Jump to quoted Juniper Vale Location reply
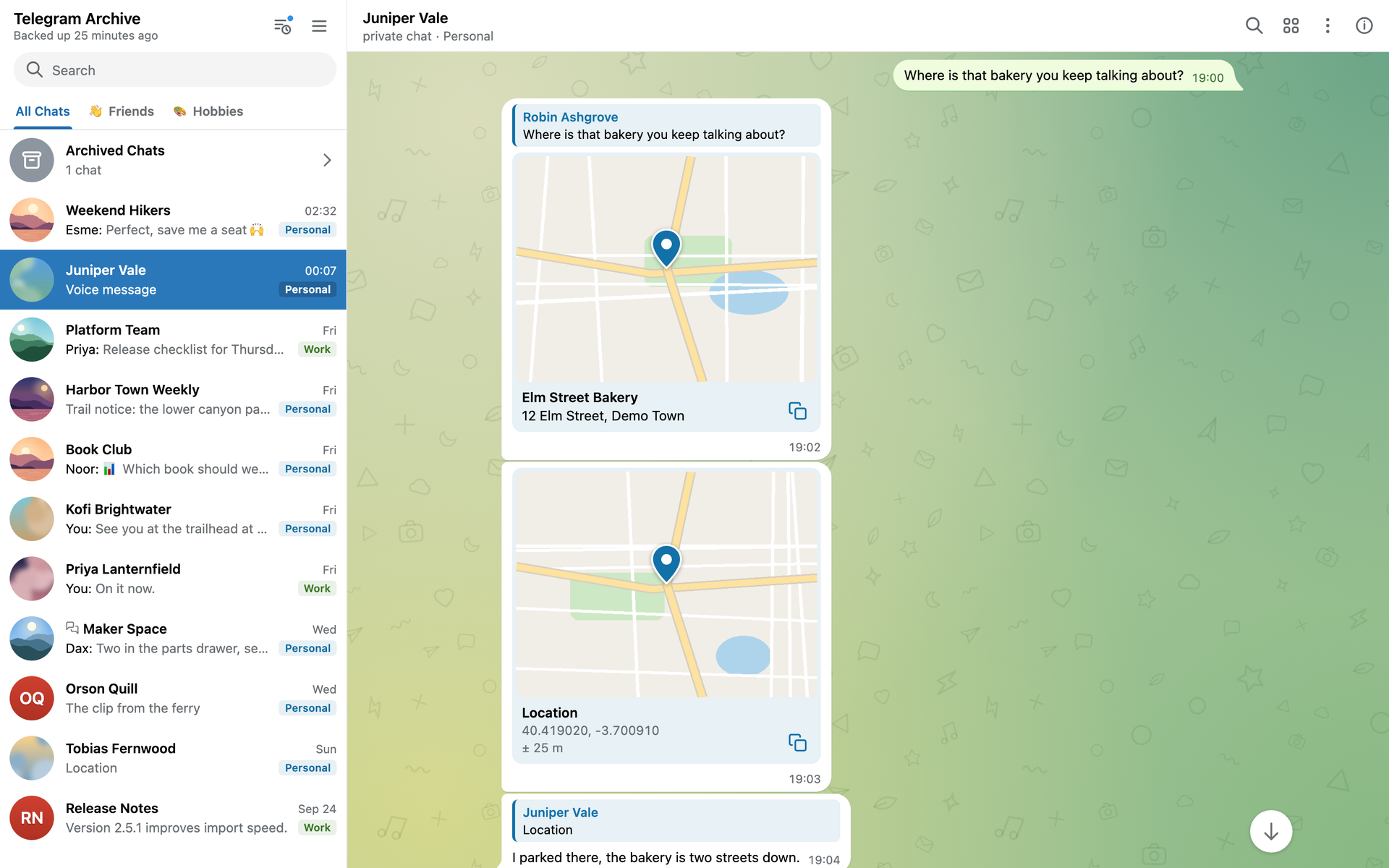This screenshot has height=868, width=1389. click(676, 821)
